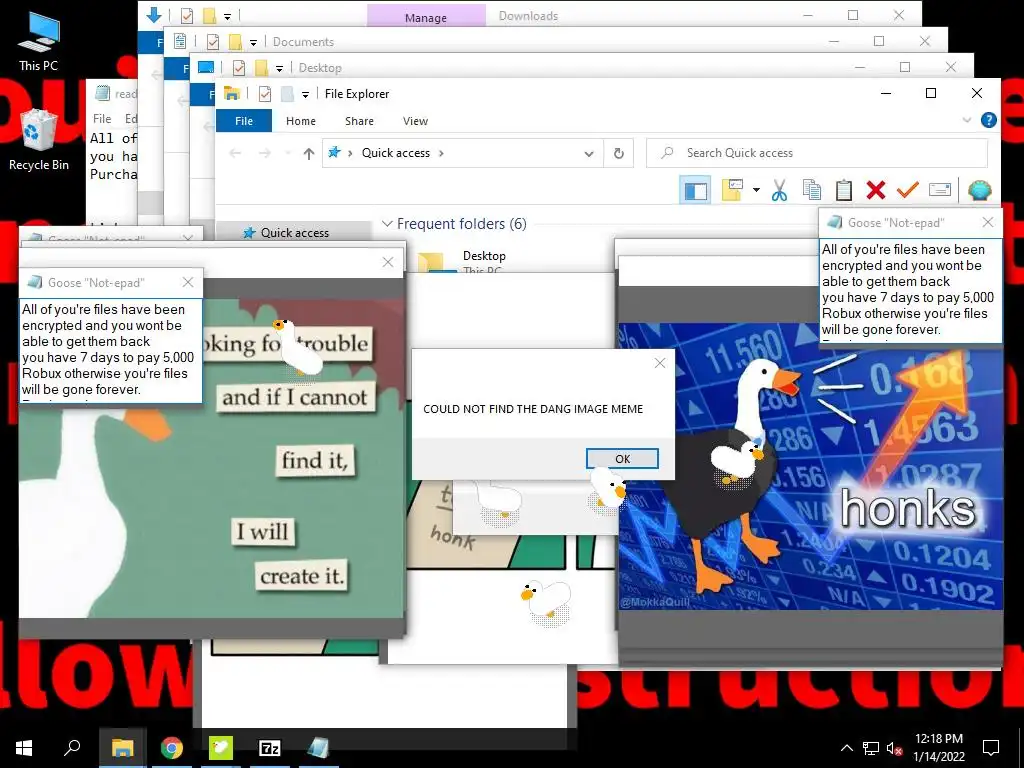Screen dimensions: 1024x768
Task: Click Properties icon in Documents window title bar
Action: click(x=213, y=42)
